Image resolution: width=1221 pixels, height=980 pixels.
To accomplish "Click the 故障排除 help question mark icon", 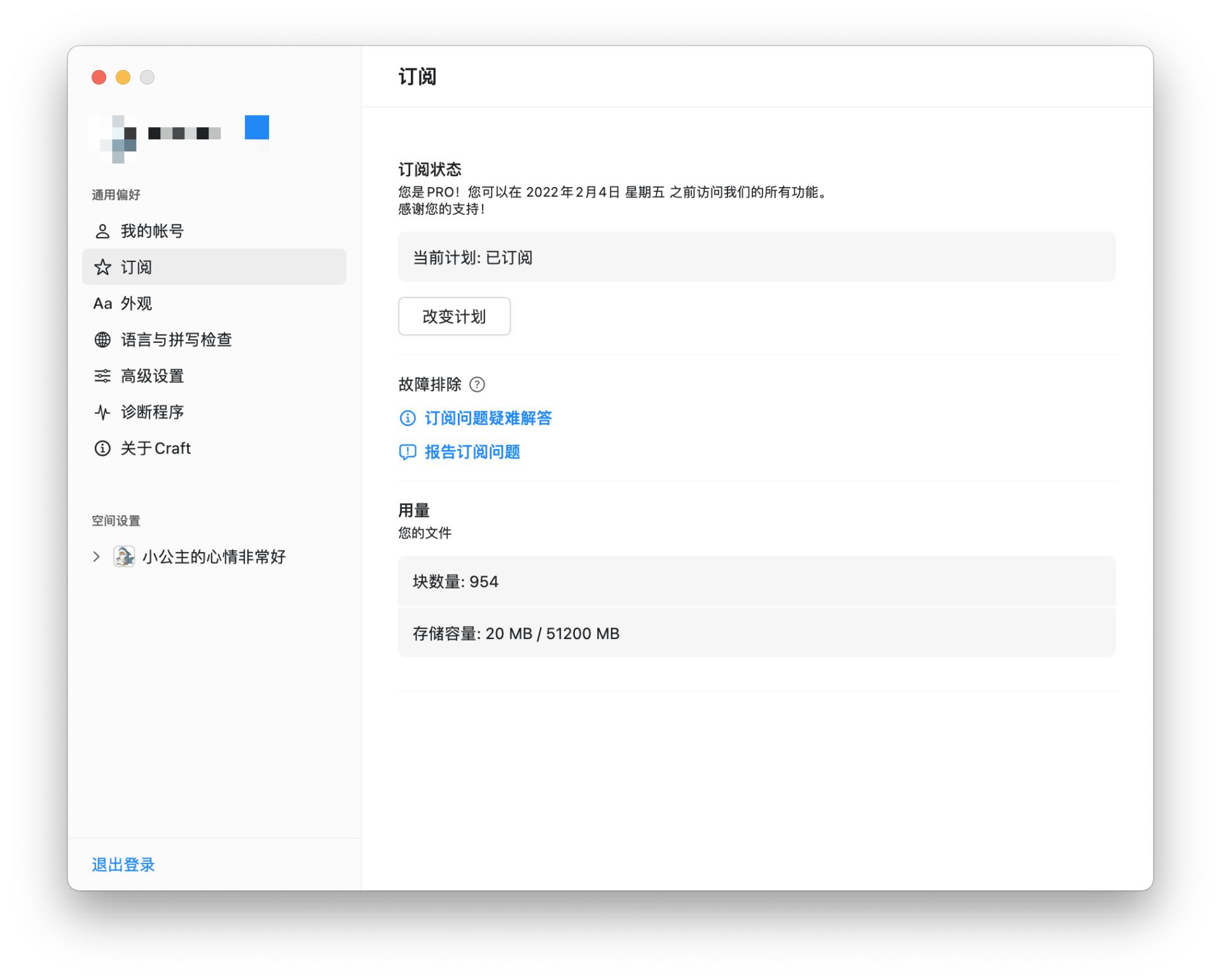I will tap(478, 385).
